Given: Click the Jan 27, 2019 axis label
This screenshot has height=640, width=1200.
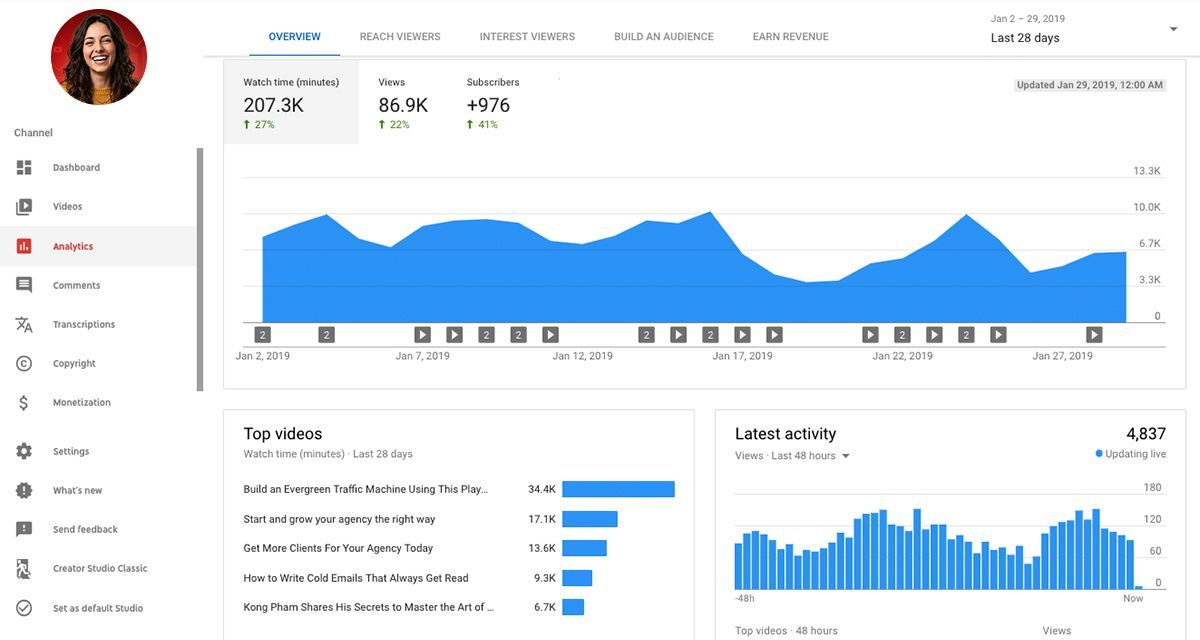Looking at the screenshot, I should [1062, 356].
